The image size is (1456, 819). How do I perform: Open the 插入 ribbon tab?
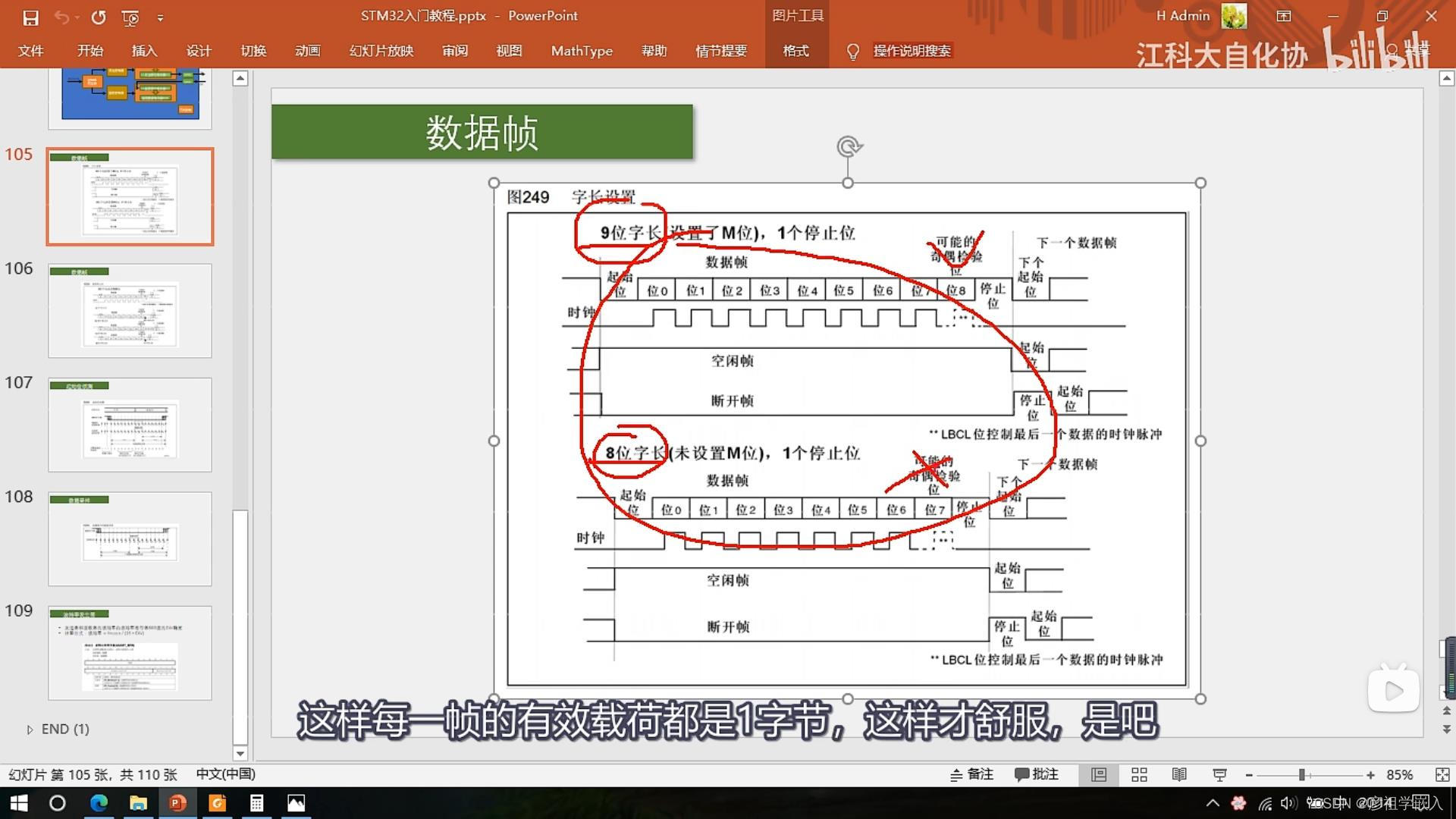(144, 51)
